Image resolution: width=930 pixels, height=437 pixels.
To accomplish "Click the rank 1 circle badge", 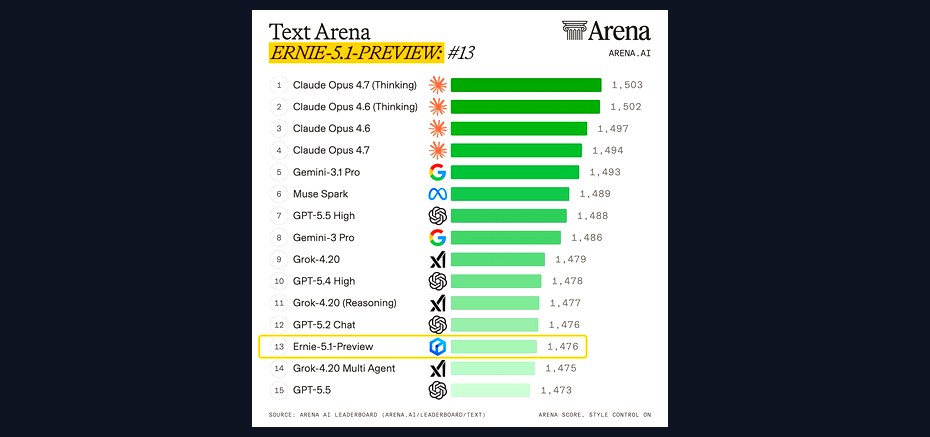I will click(x=279, y=85).
